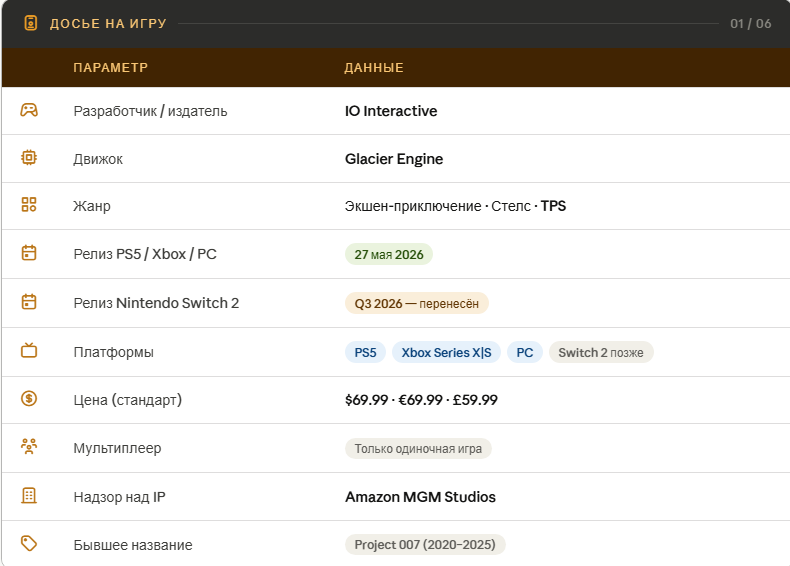Viewport: 790px width, 566px height.
Task: Click the ДОСЬЕ НА ИГРУ title
Action: 108,24
